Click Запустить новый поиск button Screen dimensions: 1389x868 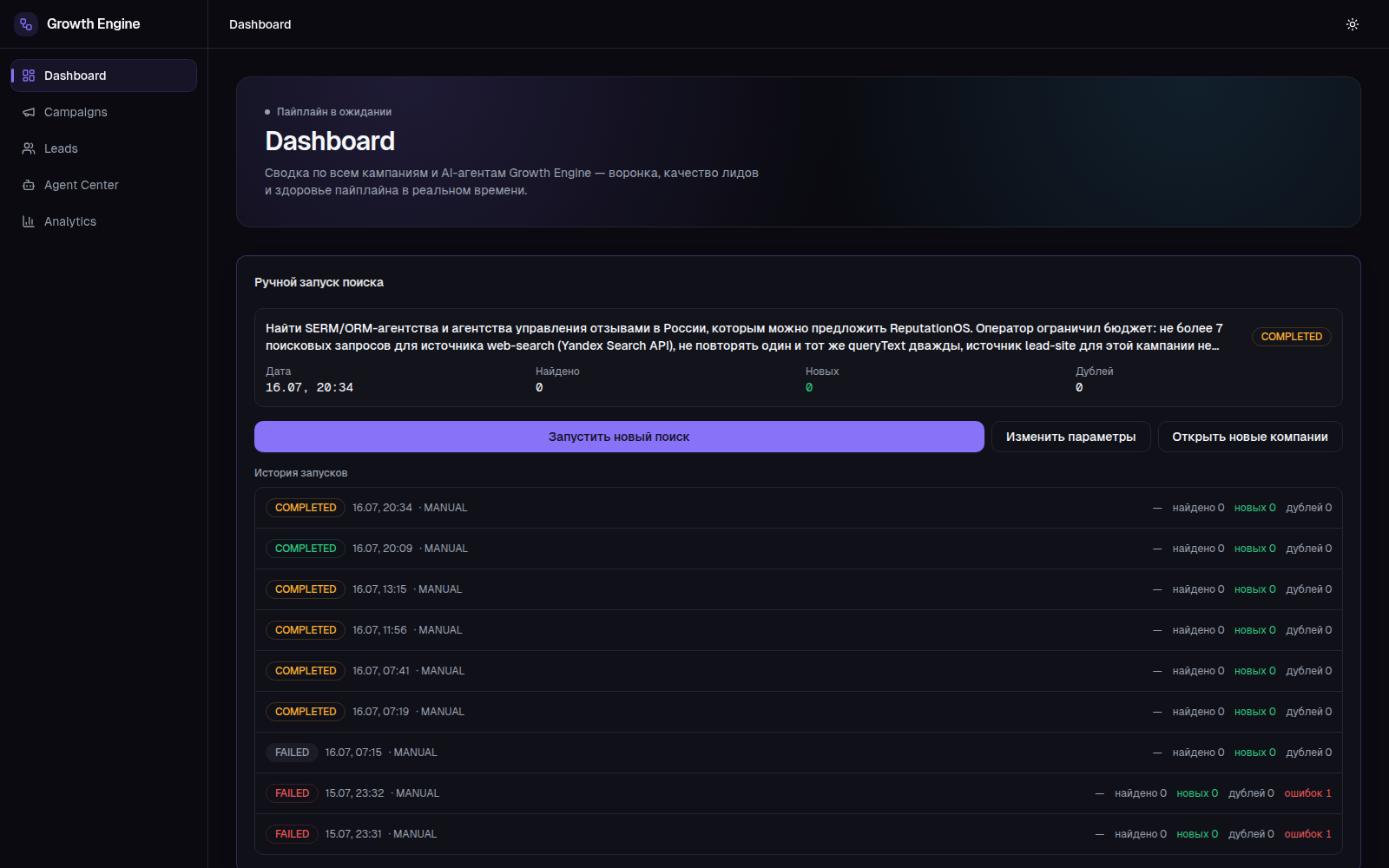coord(619,437)
